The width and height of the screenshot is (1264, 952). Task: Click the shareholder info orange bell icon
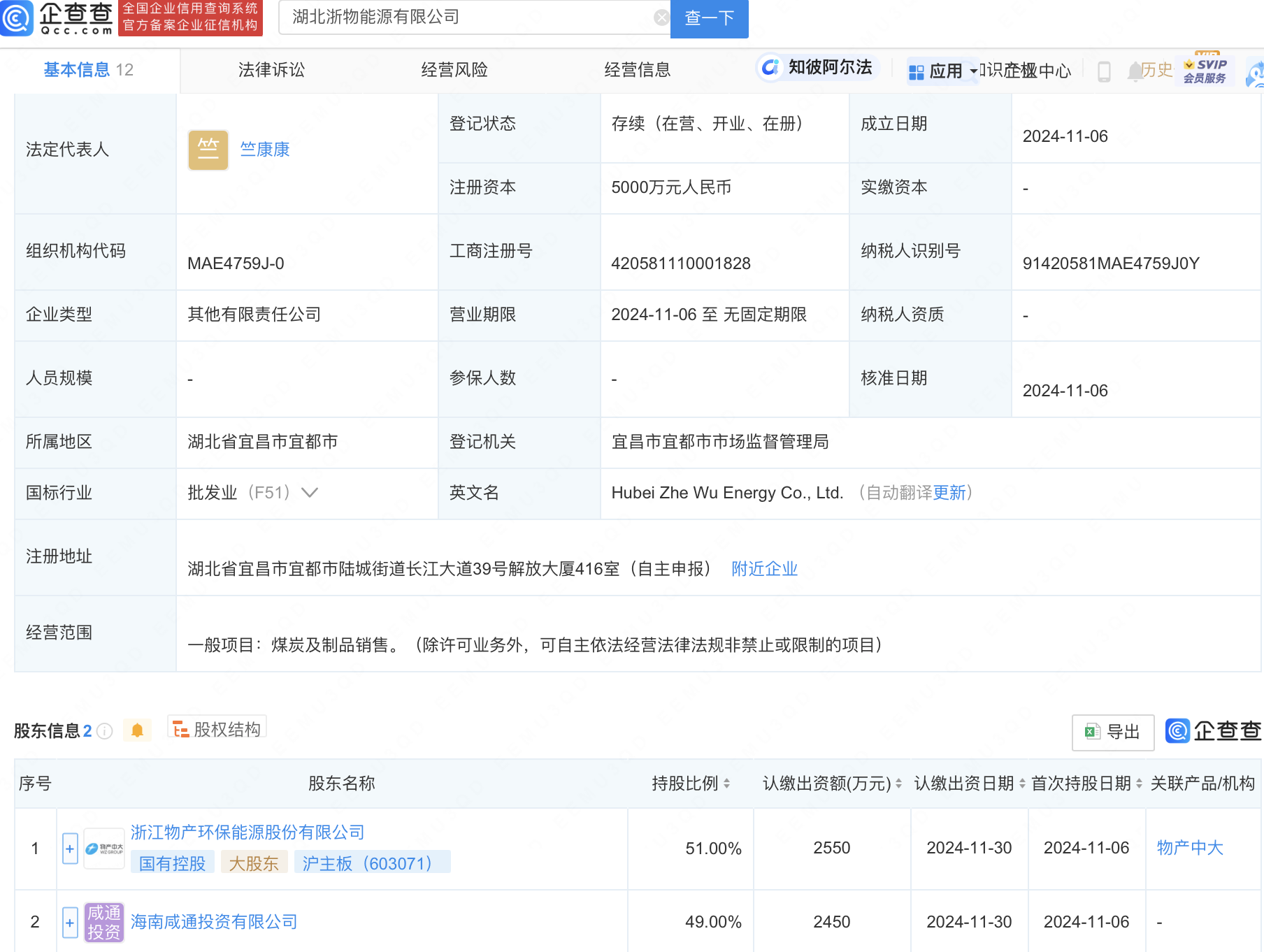coord(137,730)
